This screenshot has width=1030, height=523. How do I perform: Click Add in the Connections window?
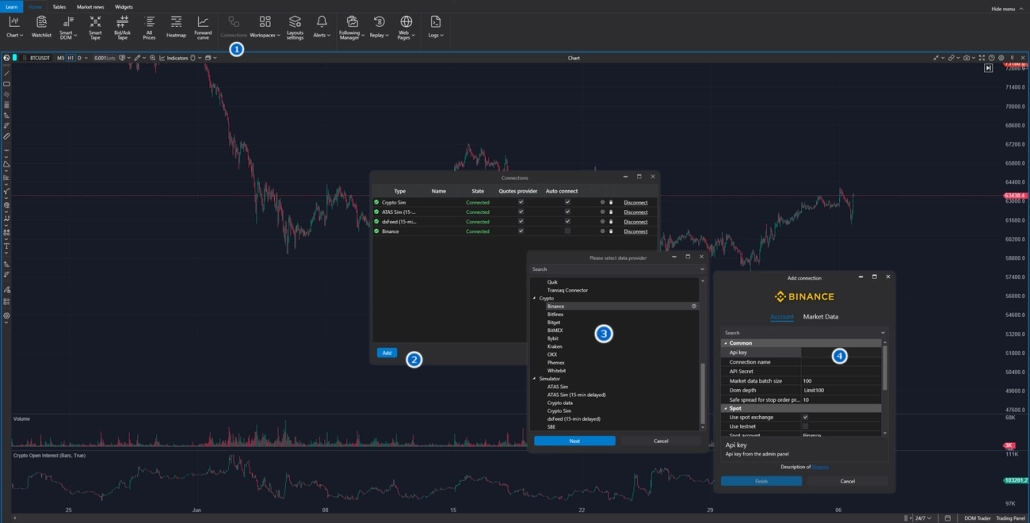click(387, 353)
